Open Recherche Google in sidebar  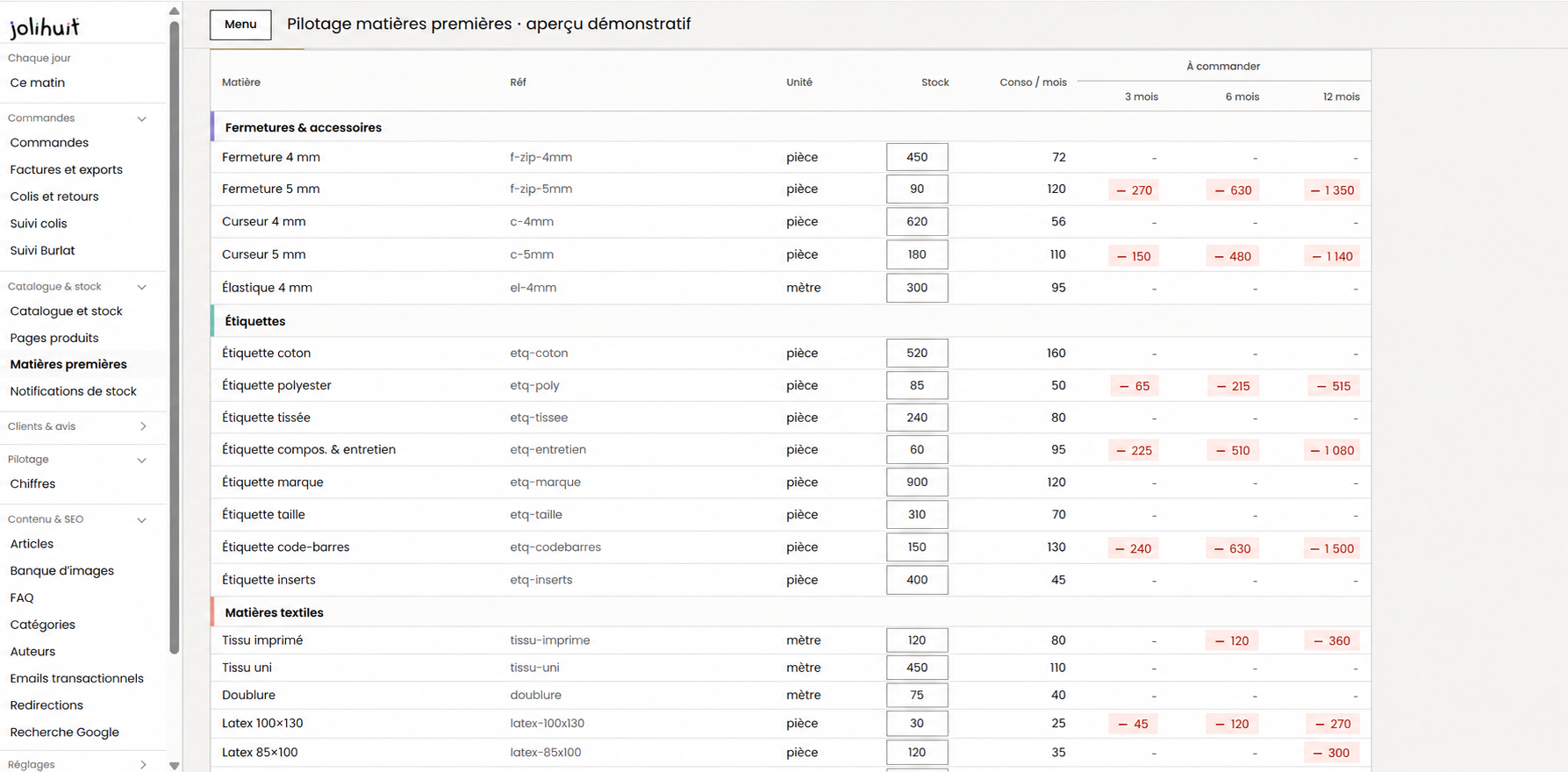tap(65, 733)
